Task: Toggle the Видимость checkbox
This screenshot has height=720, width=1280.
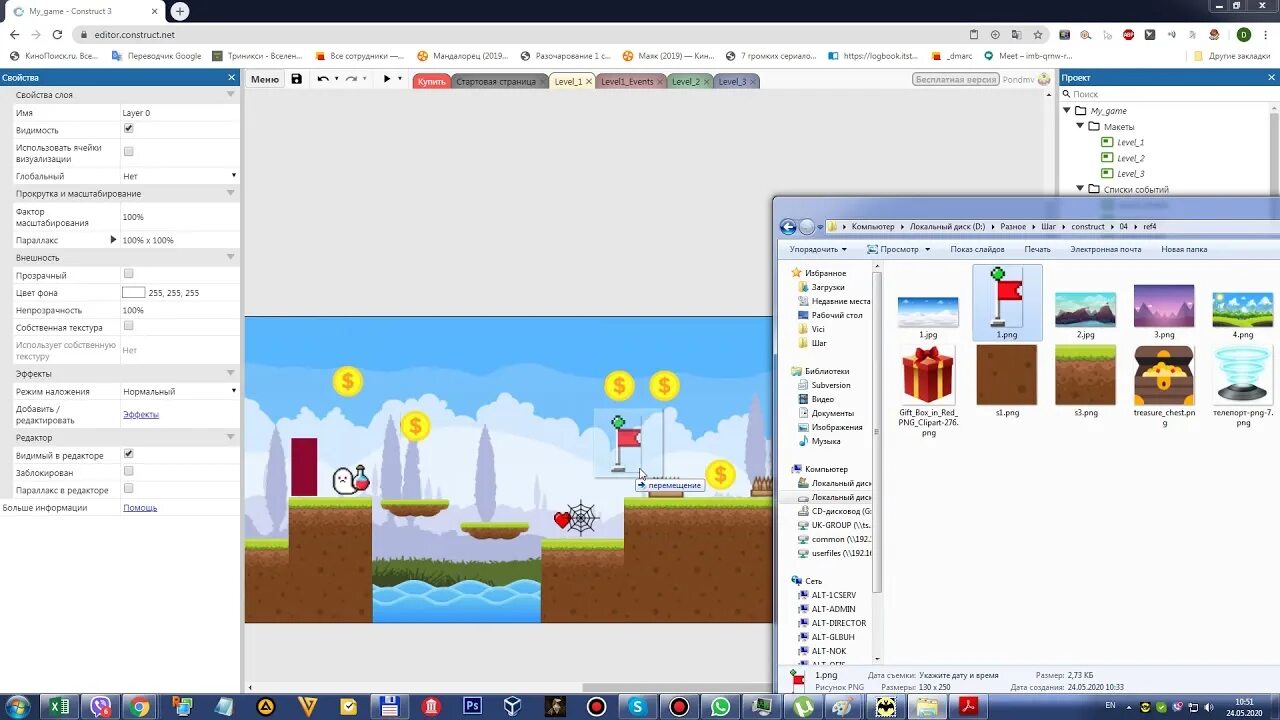Action: coord(128,129)
